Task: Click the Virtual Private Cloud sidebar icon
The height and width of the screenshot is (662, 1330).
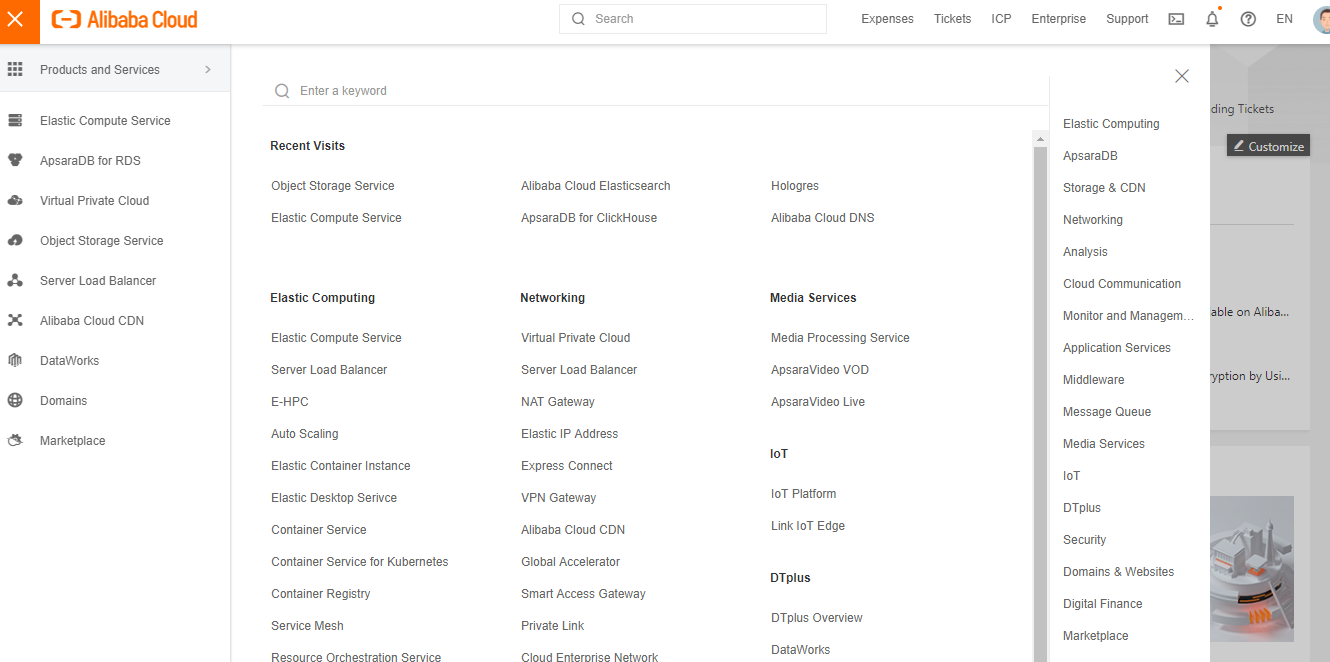Action: click(x=15, y=200)
